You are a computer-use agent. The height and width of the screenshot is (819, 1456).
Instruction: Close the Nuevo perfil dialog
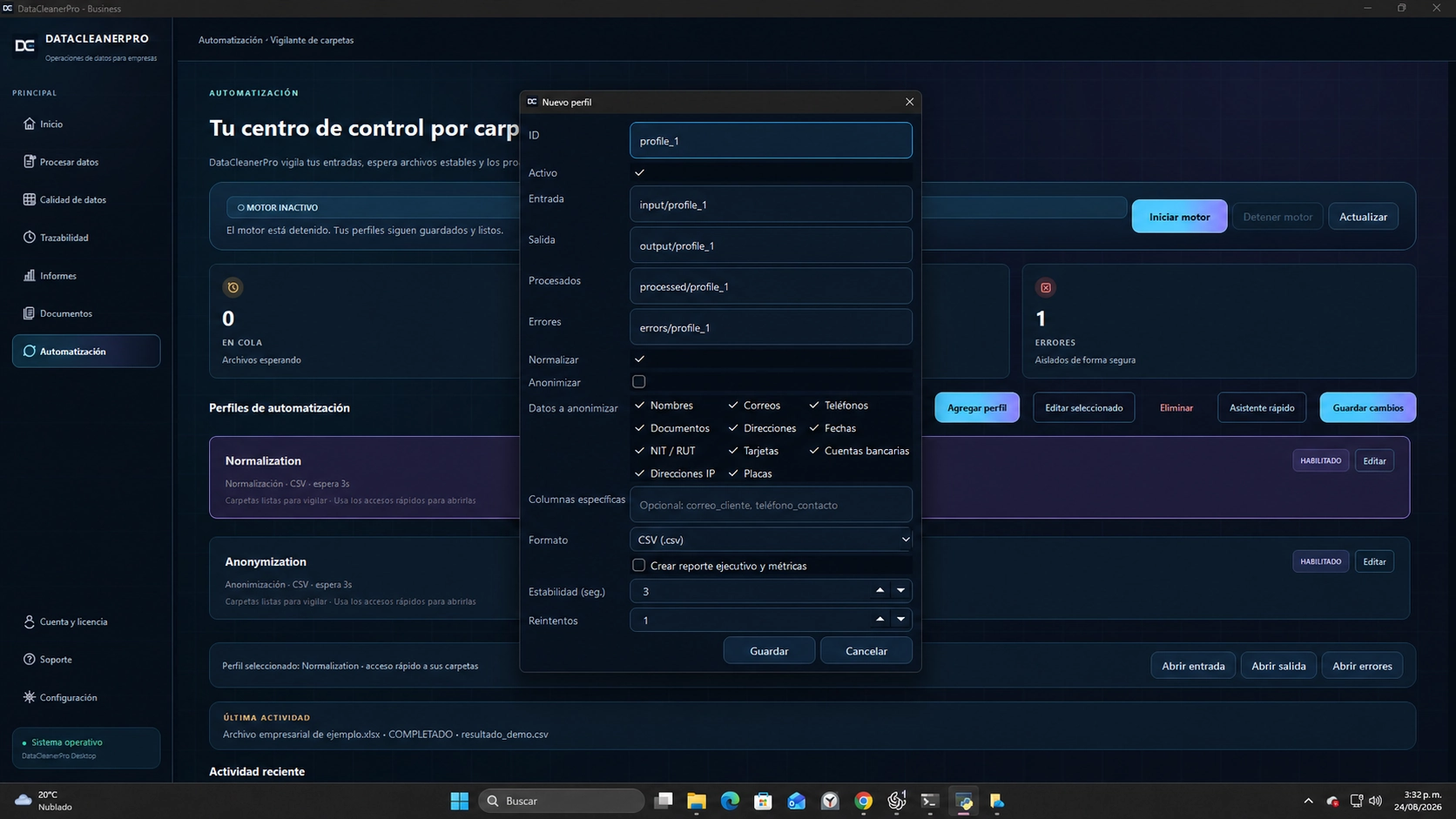[x=909, y=102]
